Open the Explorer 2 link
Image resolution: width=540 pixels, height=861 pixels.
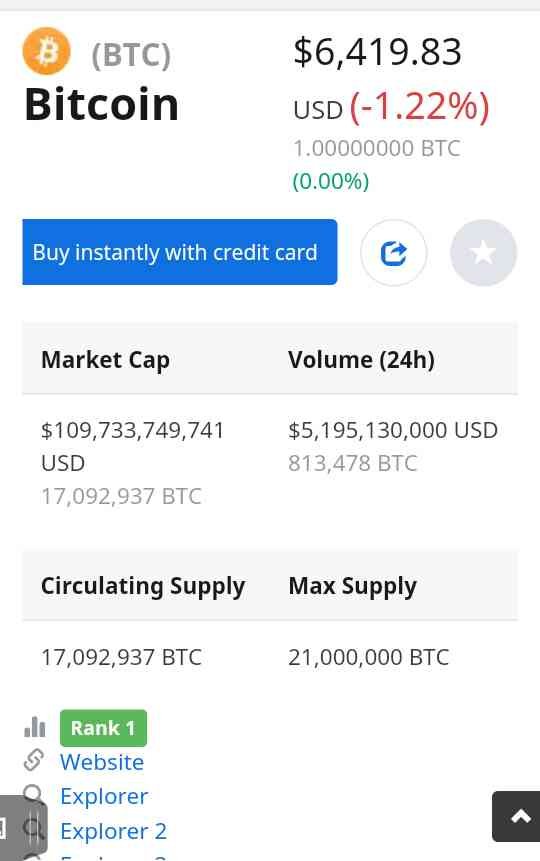(x=114, y=831)
